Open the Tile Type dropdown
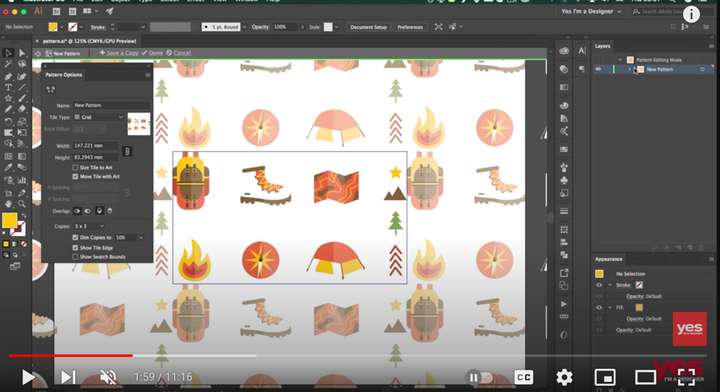Screen dimensions: 720x392 click(x=99, y=117)
